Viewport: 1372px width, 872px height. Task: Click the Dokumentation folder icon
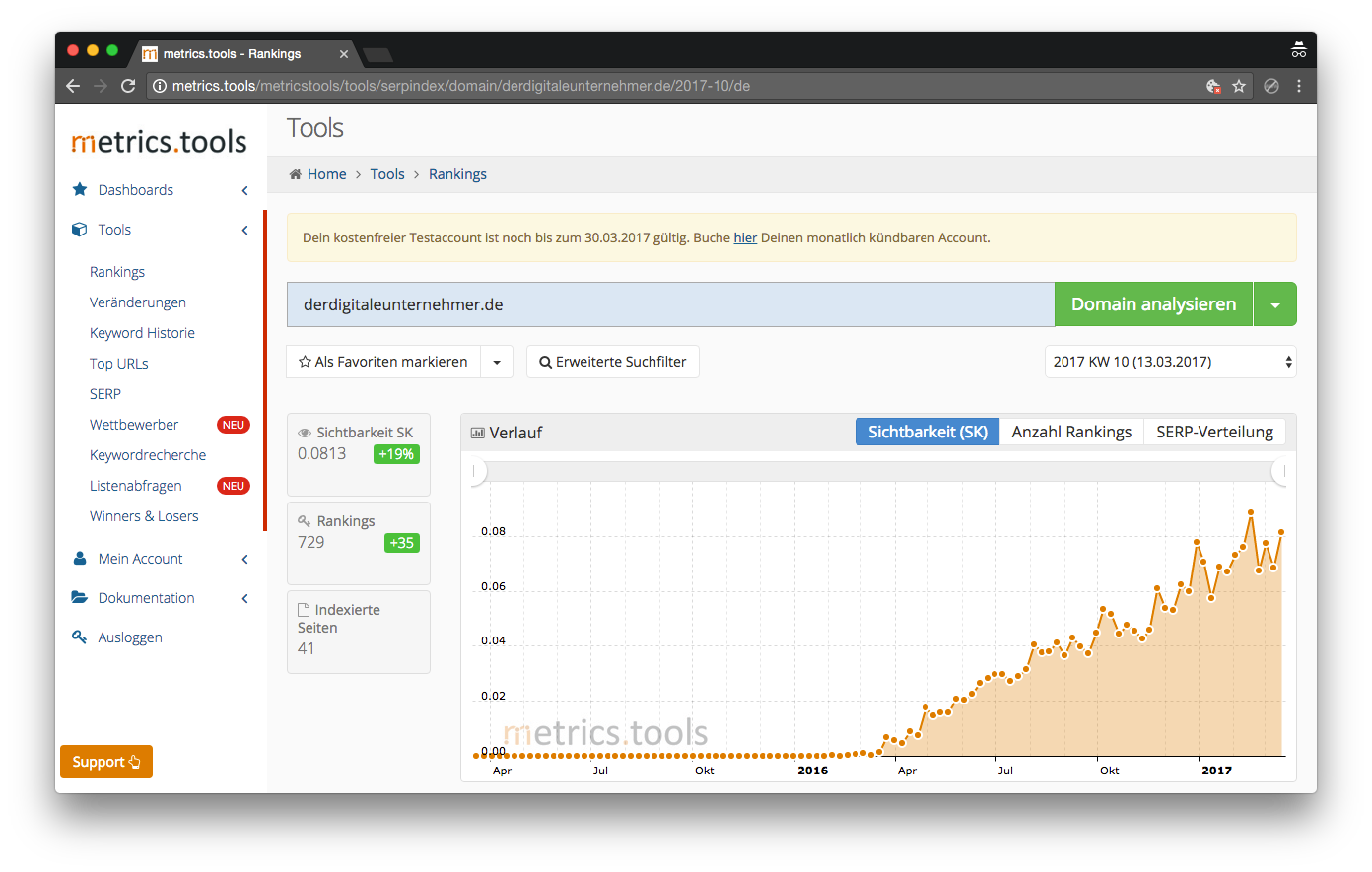pyautogui.click(x=80, y=598)
